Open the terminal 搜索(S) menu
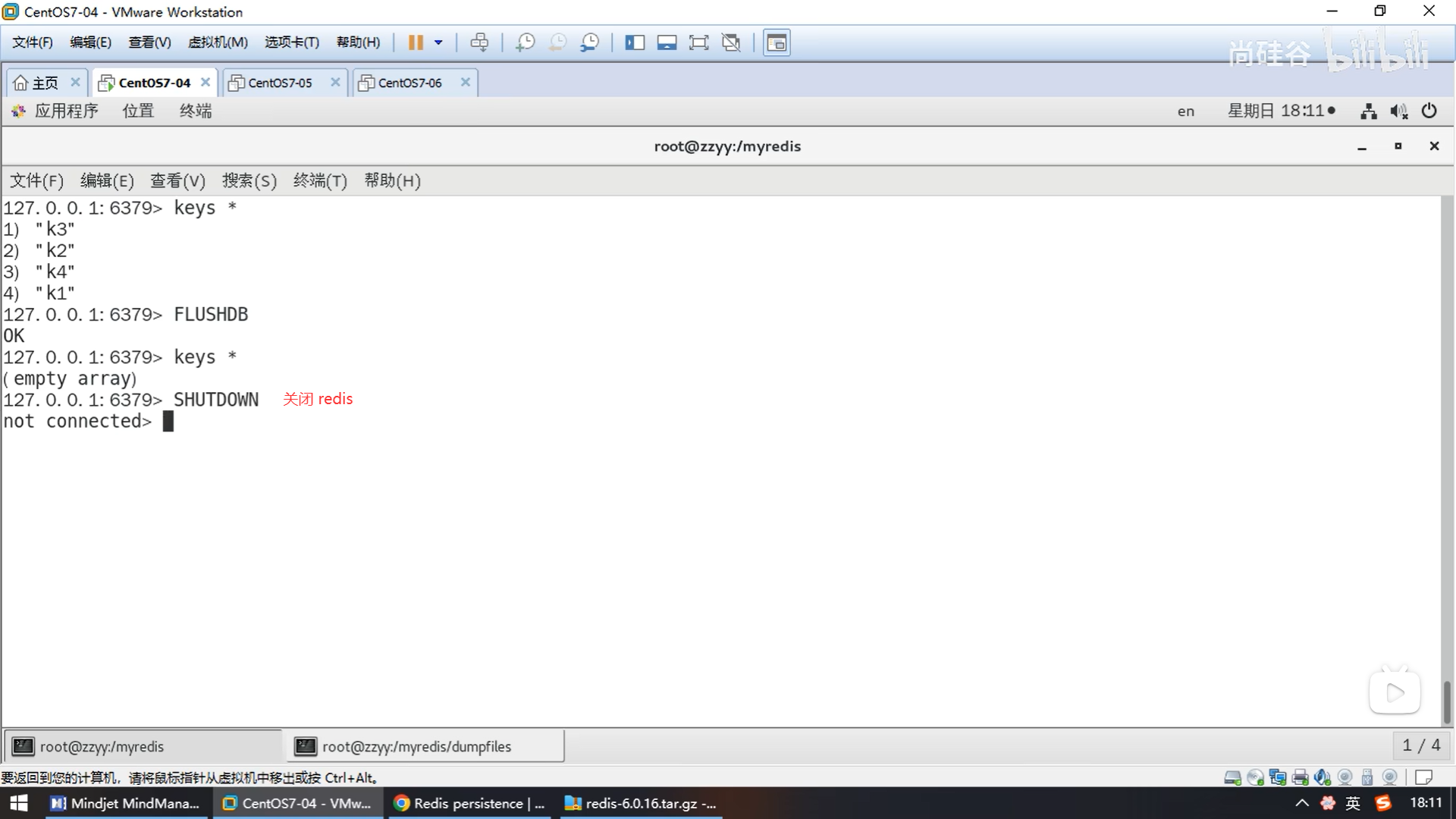 pos(249,180)
